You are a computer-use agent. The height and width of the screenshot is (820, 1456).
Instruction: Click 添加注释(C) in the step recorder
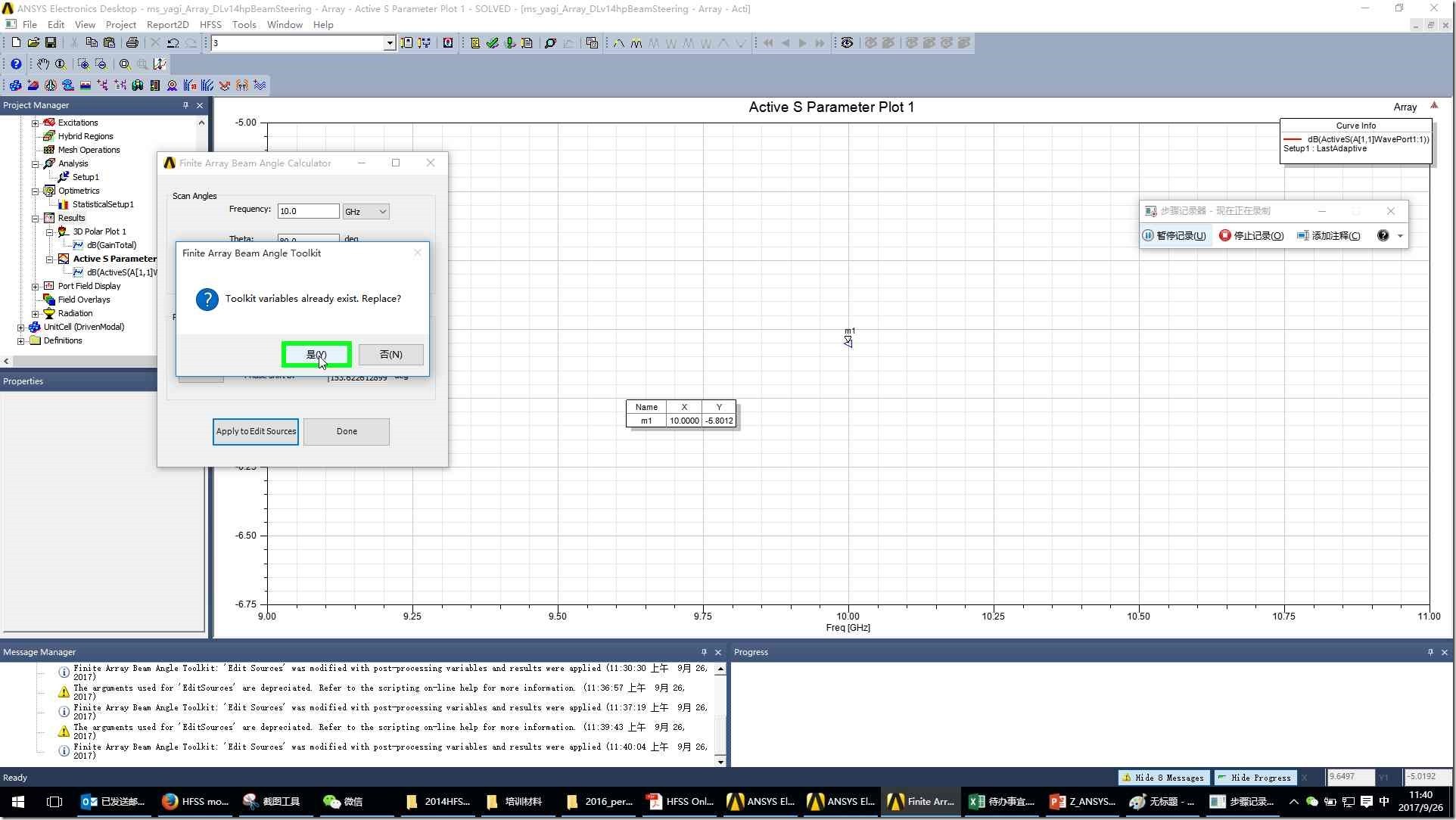pos(1329,235)
